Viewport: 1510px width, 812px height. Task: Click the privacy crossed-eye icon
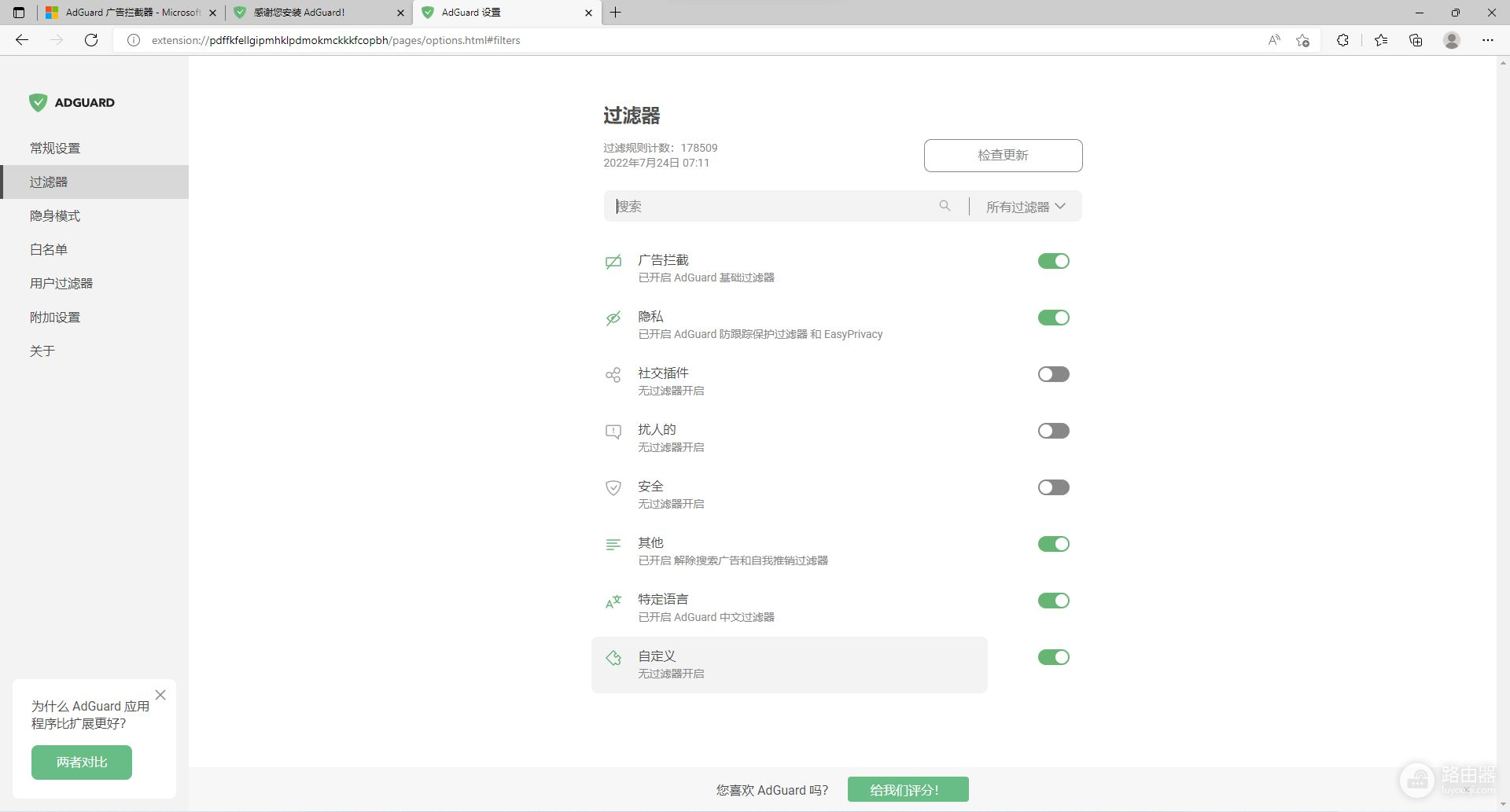[613, 318]
